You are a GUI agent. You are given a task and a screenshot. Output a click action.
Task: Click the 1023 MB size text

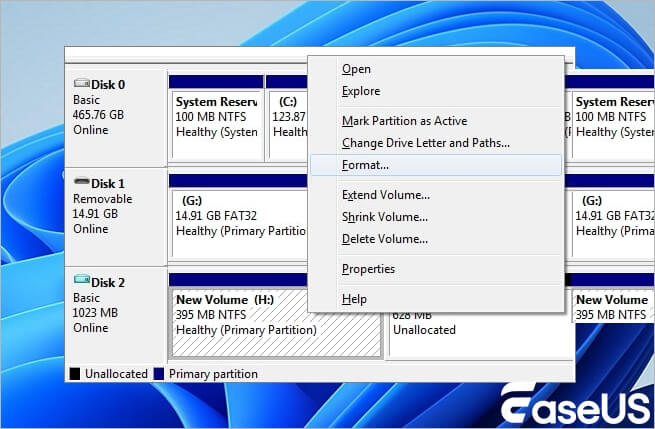coord(95,313)
